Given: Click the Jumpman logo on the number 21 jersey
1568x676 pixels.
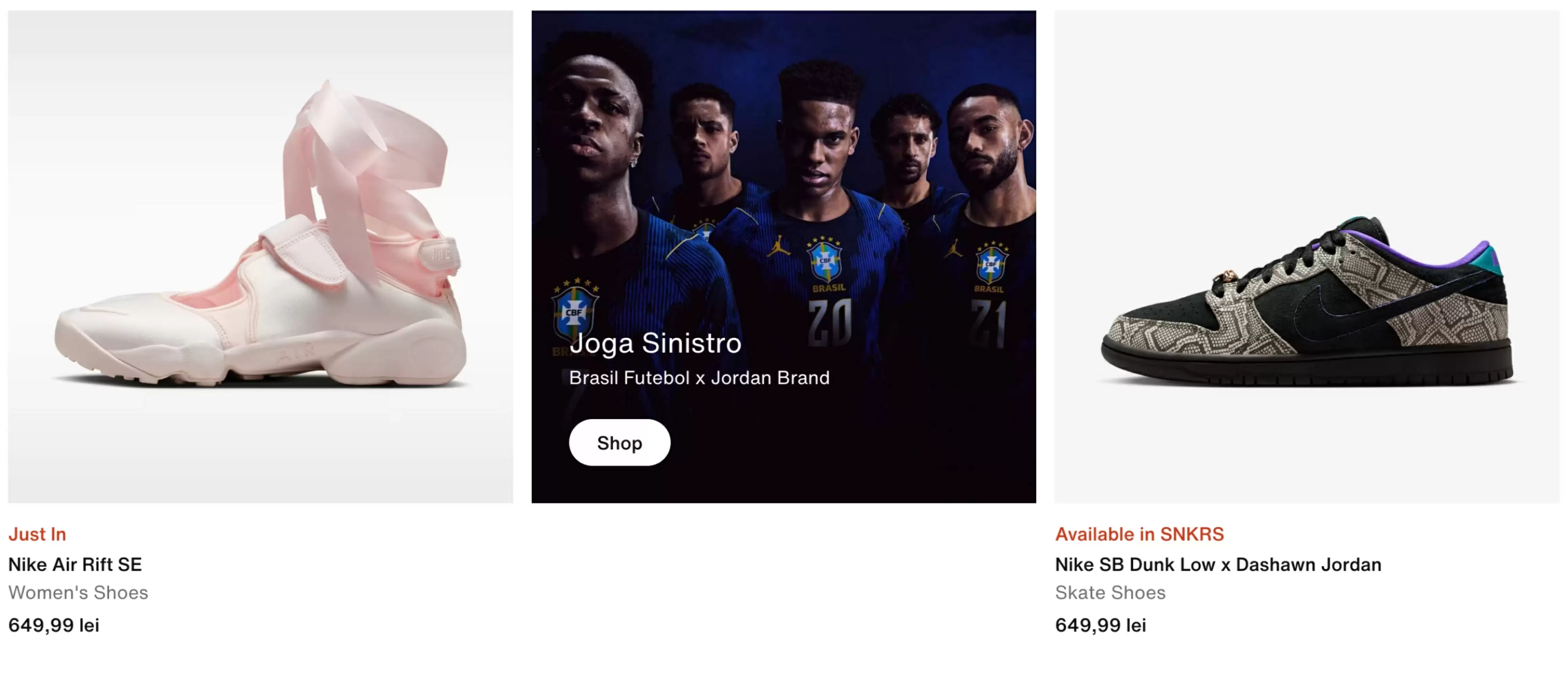Looking at the screenshot, I should pyautogui.click(x=953, y=248).
